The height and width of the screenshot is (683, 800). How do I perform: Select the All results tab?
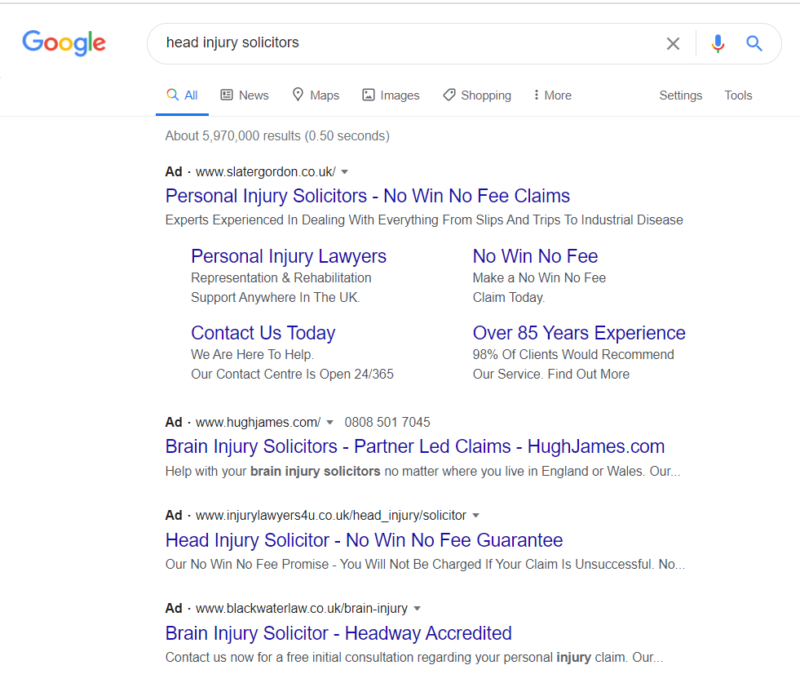tap(182, 95)
